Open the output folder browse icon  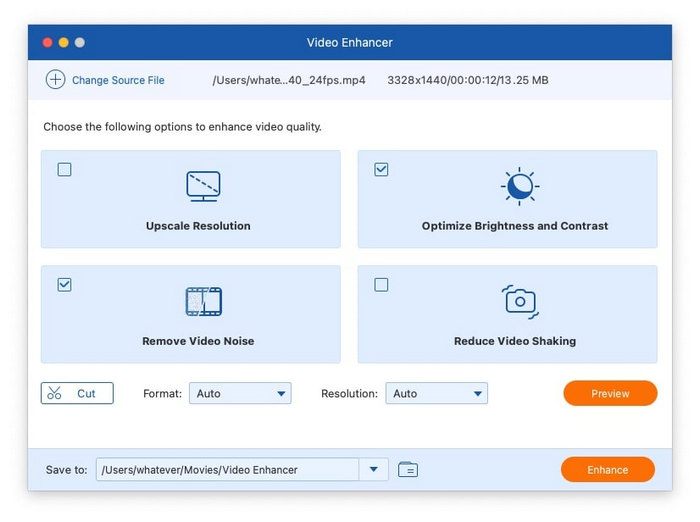(x=407, y=469)
